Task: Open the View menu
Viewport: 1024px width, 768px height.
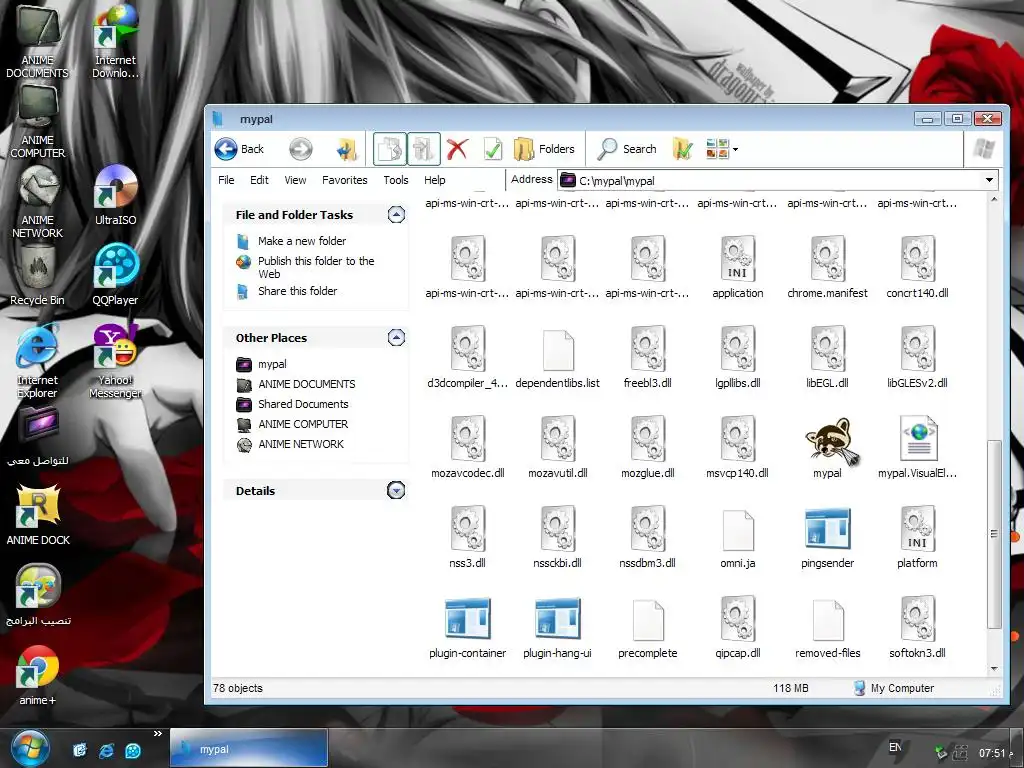Action: coord(295,180)
